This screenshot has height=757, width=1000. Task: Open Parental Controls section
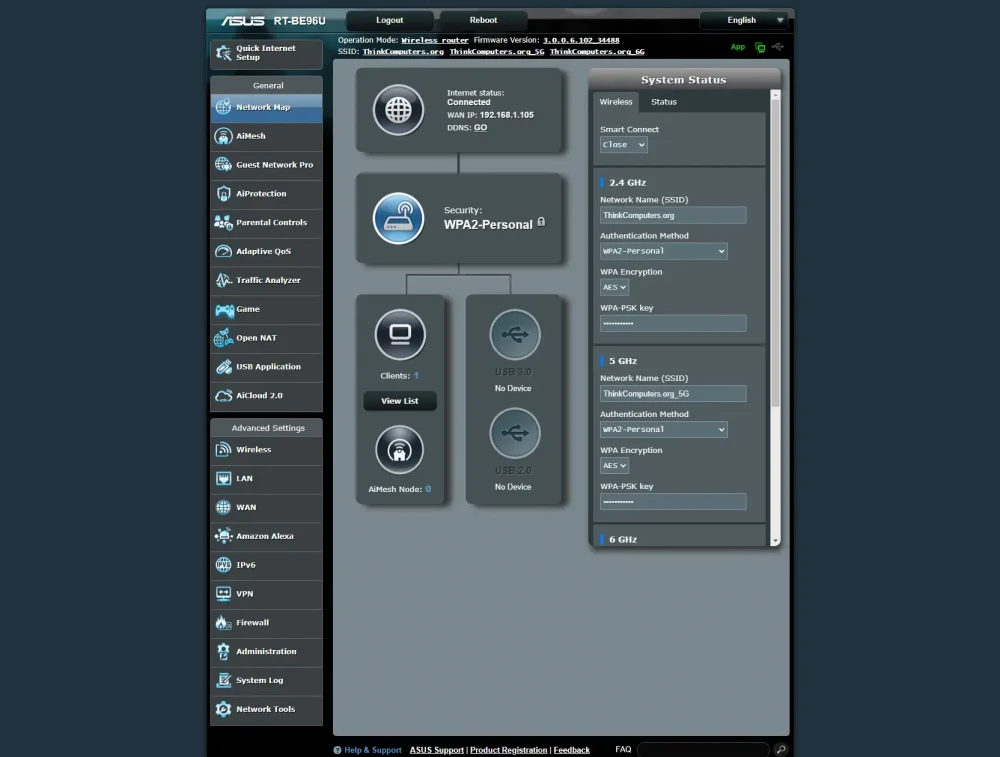click(x=266, y=223)
